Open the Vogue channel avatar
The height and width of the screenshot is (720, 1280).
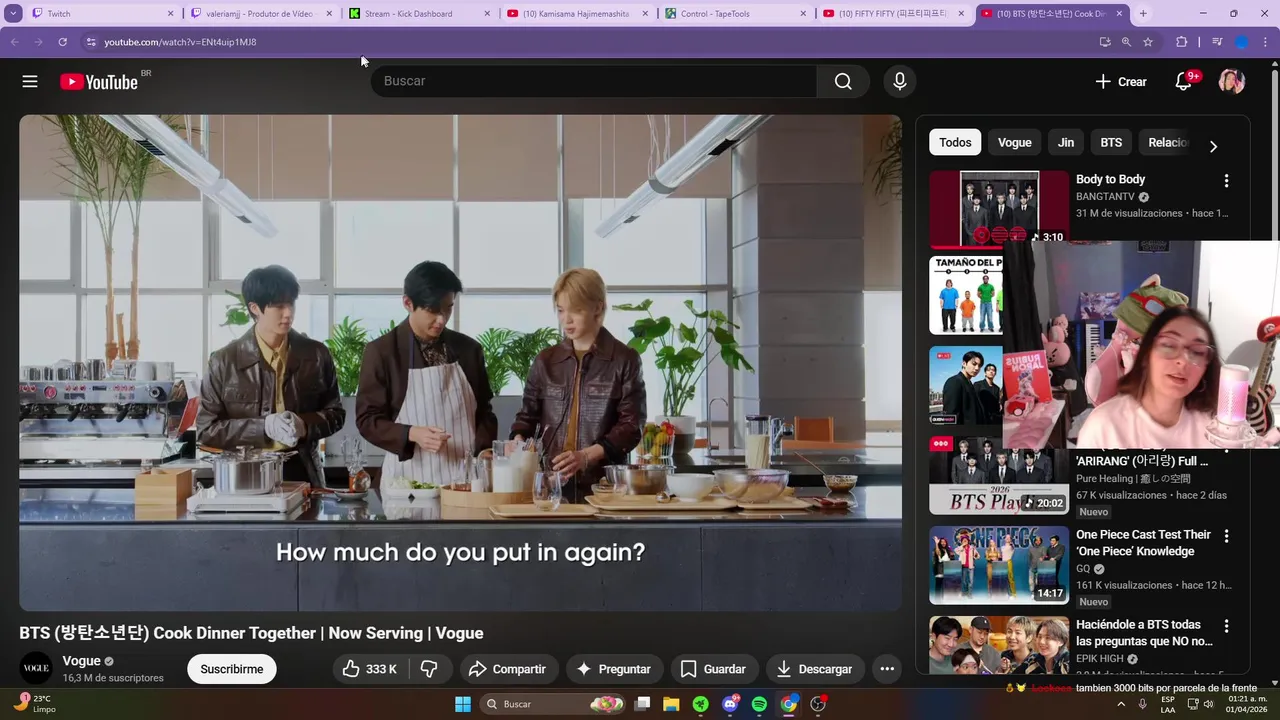coord(36,669)
